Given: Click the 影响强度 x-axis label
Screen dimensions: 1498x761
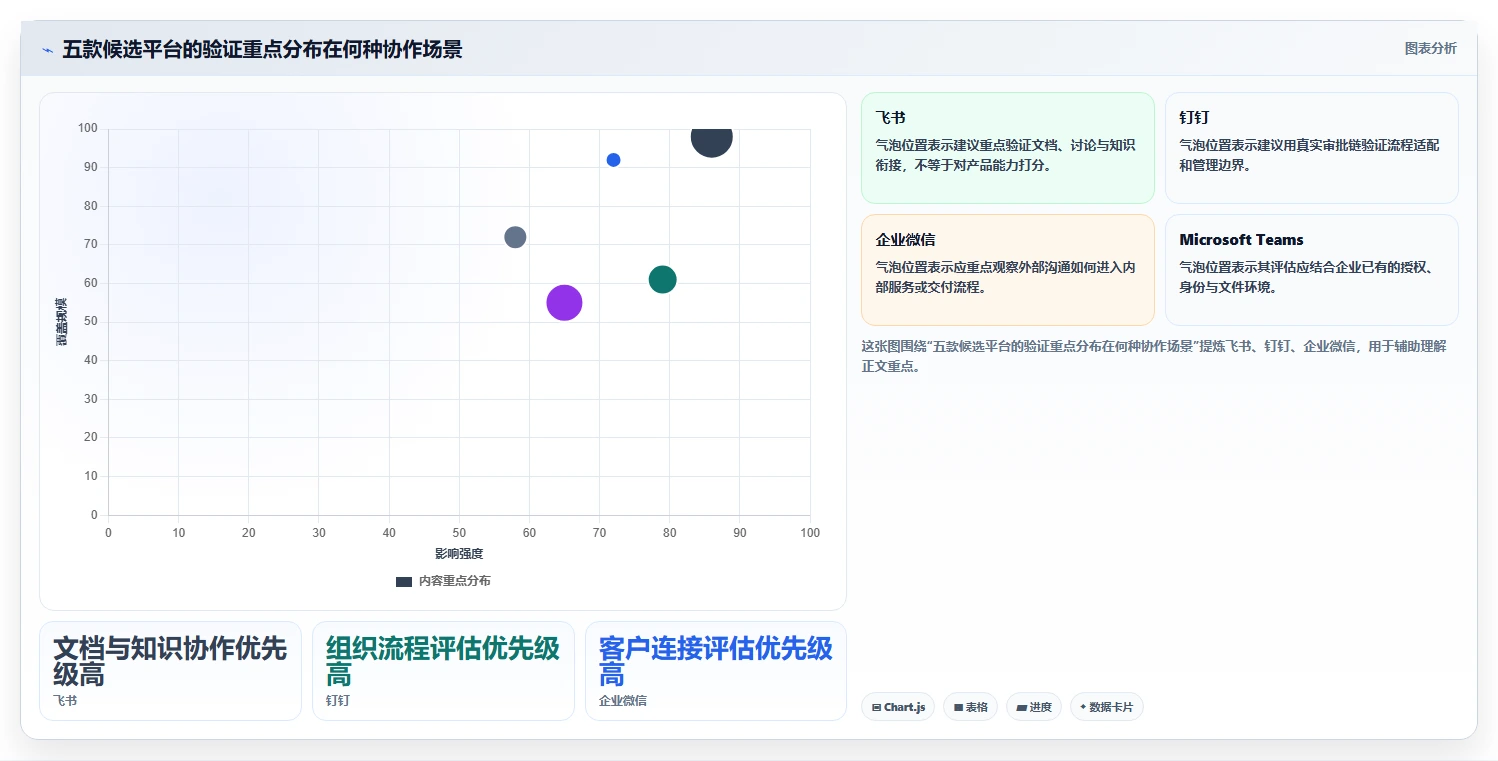Looking at the screenshot, I should (459, 554).
